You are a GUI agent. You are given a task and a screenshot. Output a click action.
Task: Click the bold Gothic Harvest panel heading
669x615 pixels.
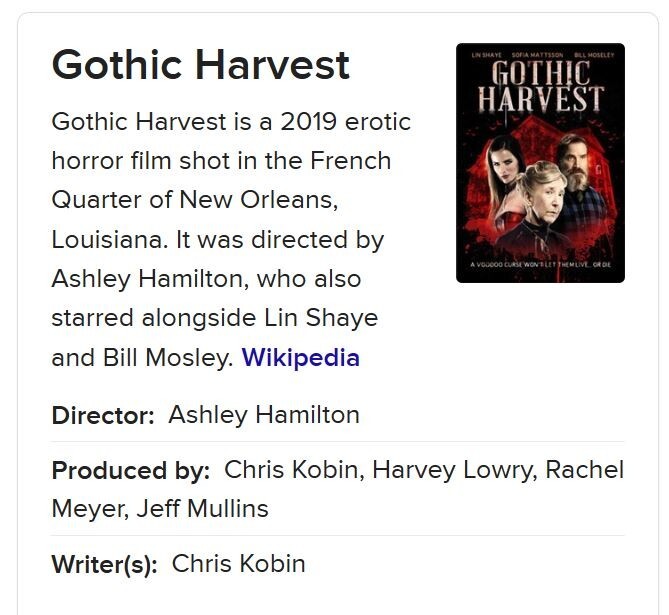(201, 65)
